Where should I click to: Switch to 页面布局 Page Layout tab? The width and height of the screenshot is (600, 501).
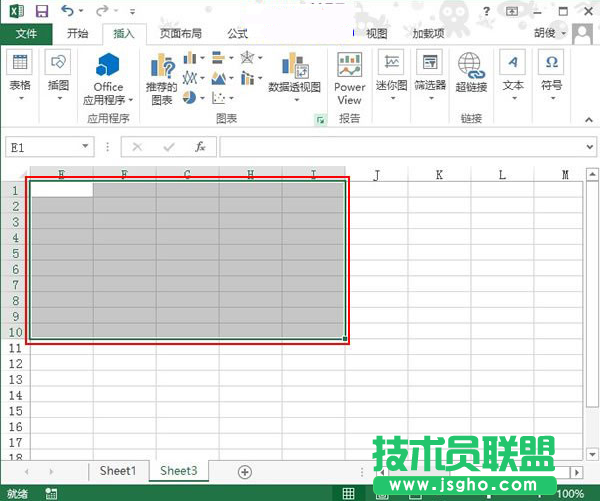181,34
